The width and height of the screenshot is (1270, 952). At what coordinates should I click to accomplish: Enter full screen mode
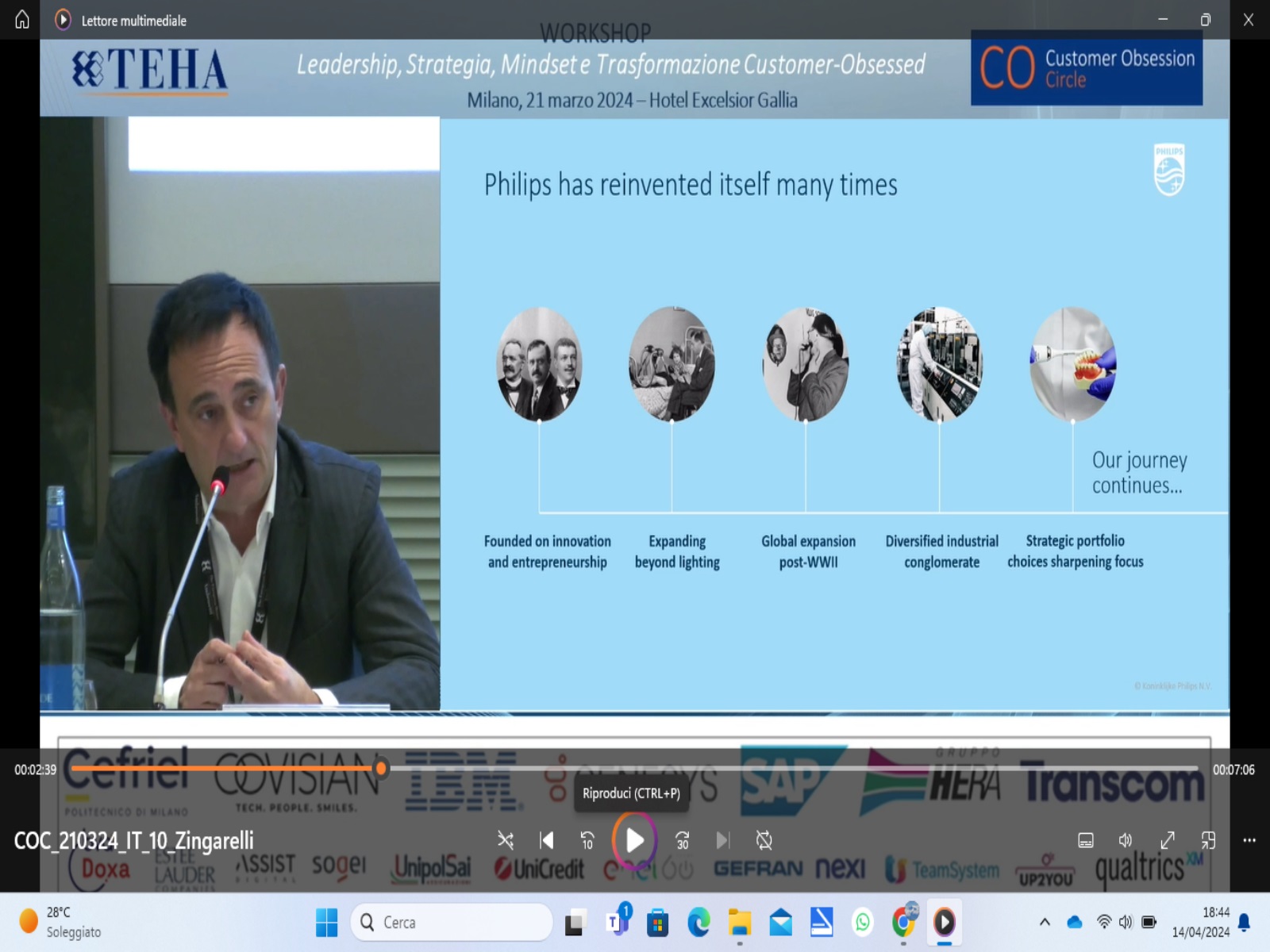[1167, 840]
